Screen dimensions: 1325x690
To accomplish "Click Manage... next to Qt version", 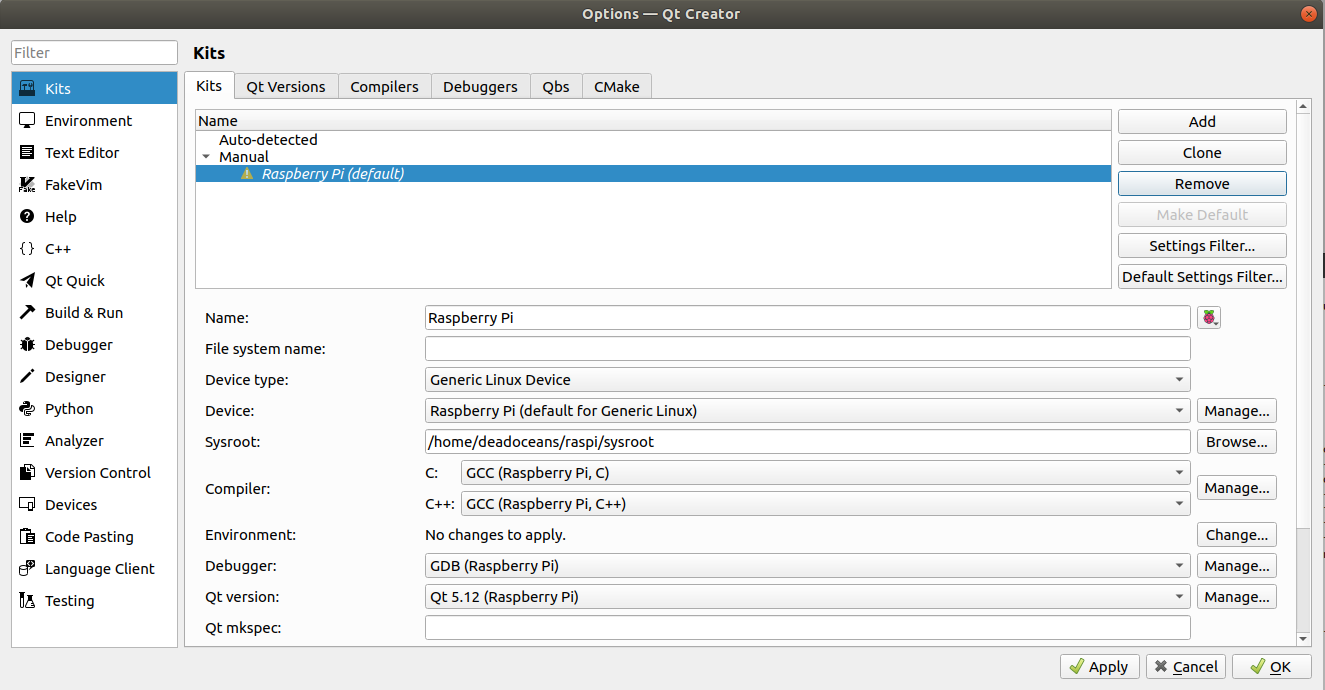I will [x=1237, y=597].
